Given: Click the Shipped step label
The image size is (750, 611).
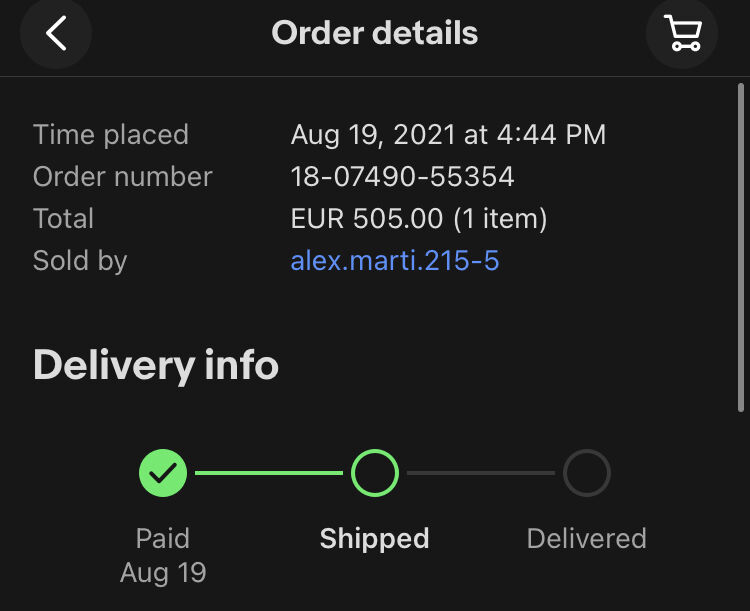Looking at the screenshot, I should coord(375,538).
